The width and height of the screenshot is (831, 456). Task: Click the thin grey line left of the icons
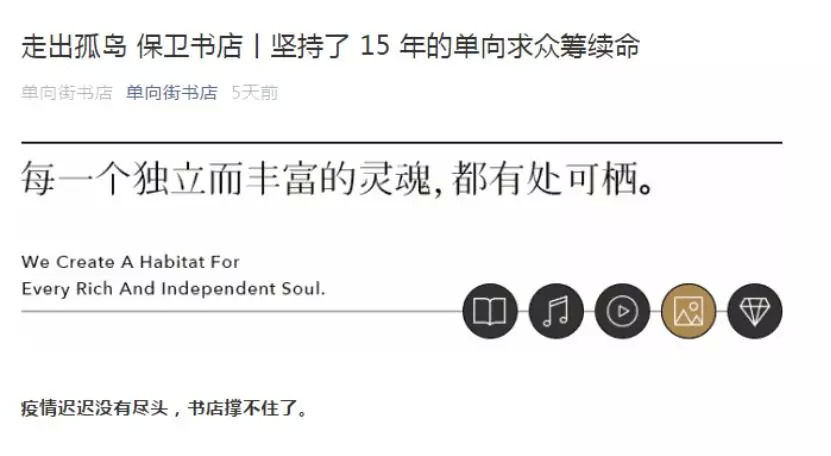click(x=242, y=311)
